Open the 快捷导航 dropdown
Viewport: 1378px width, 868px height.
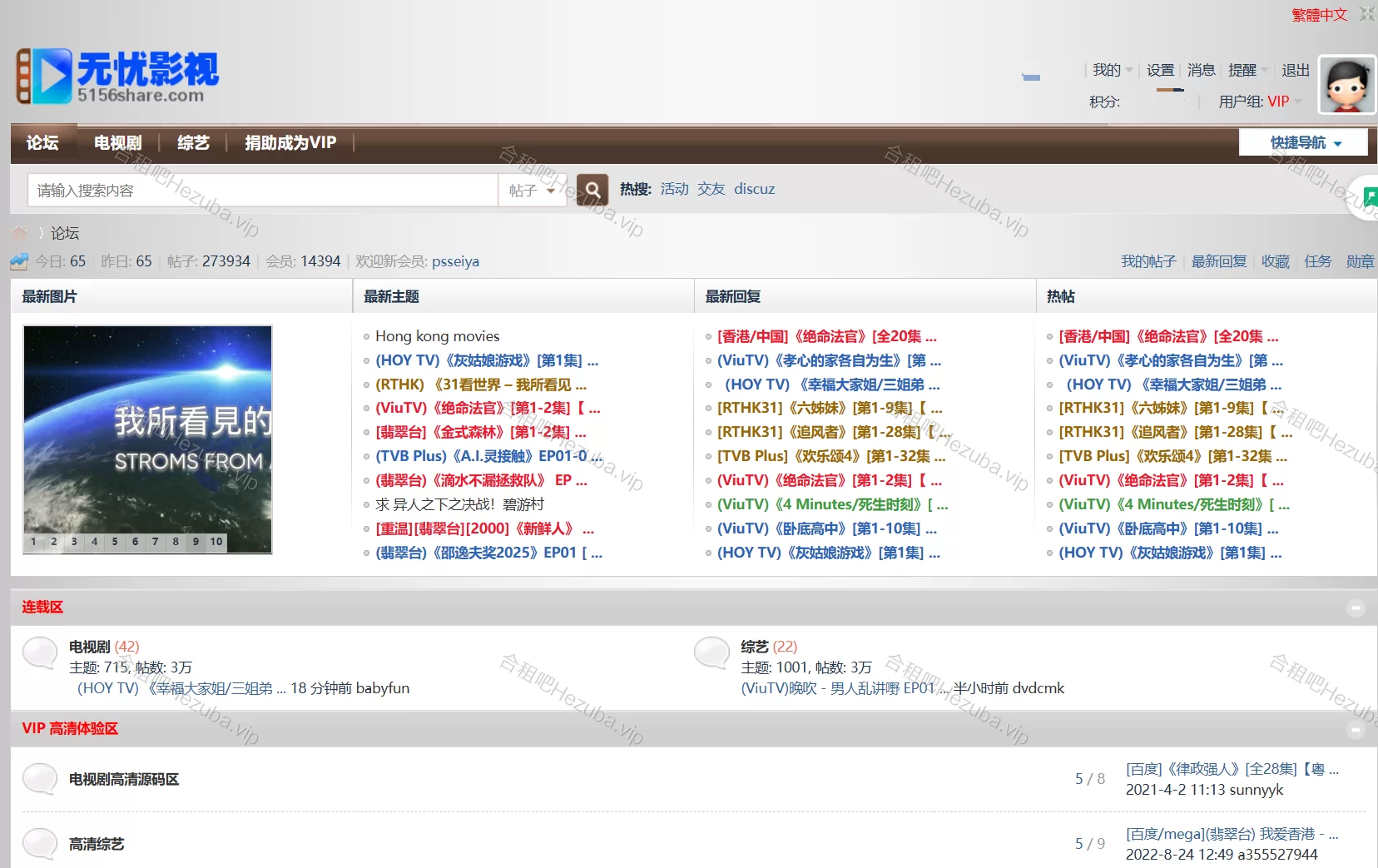click(x=1303, y=143)
